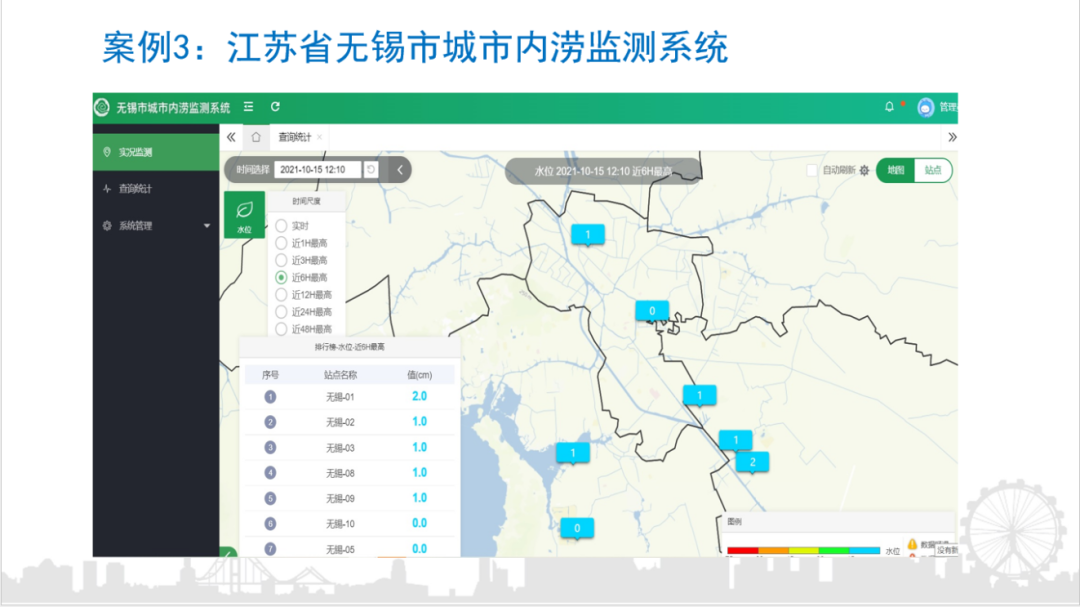Expand the 系统管理 menu arrow
Image resolution: width=1080 pixels, height=607 pixels.
pos(207,226)
